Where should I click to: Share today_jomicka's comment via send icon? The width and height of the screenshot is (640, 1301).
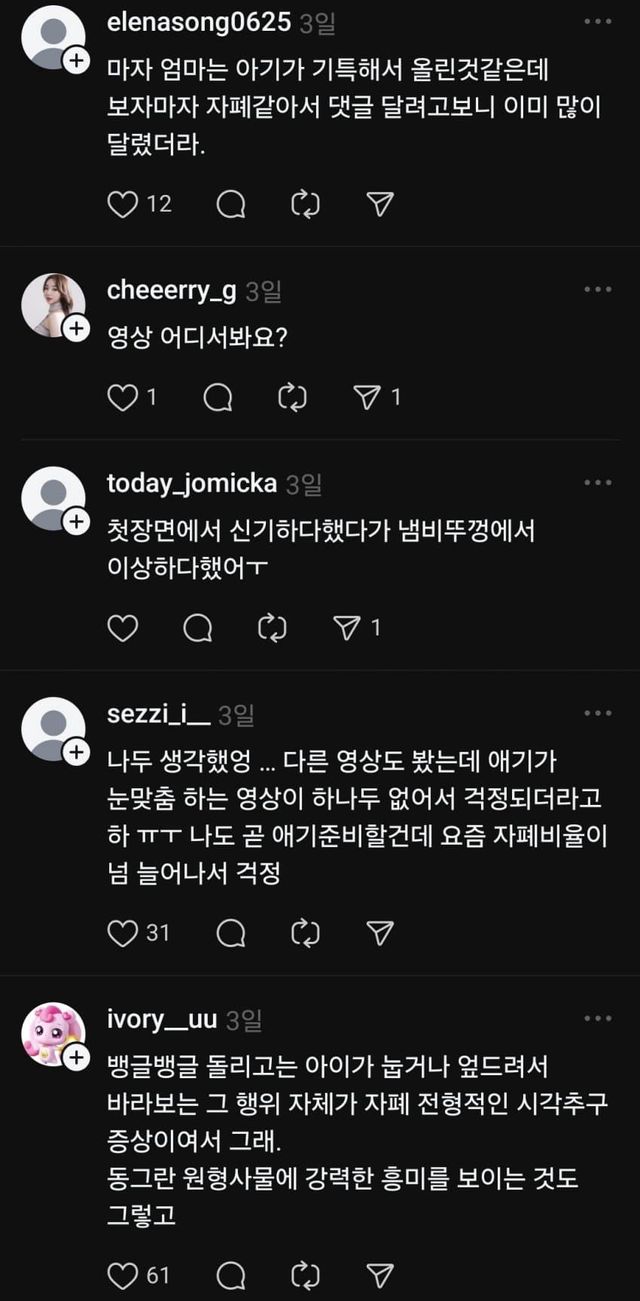tap(346, 628)
